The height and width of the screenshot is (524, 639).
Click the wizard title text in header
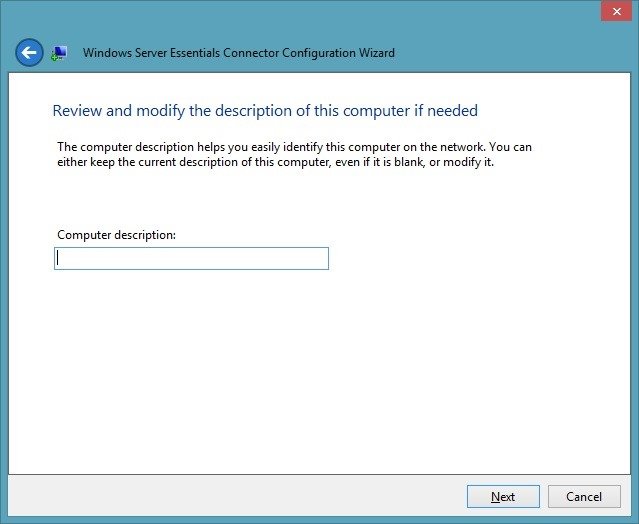tap(239, 53)
